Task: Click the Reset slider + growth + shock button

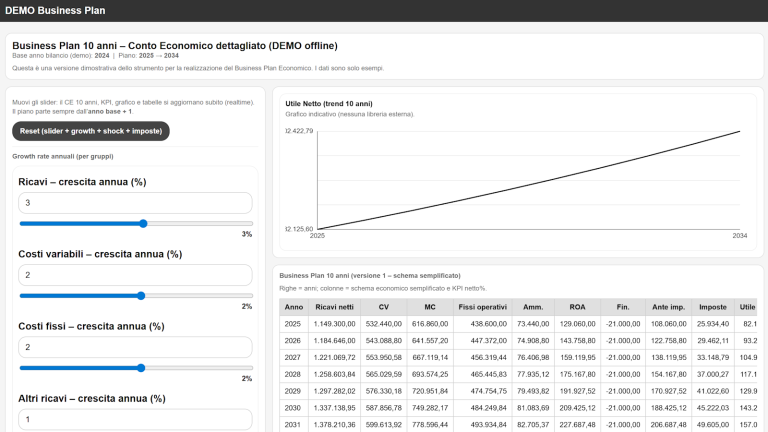Action: (90, 131)
